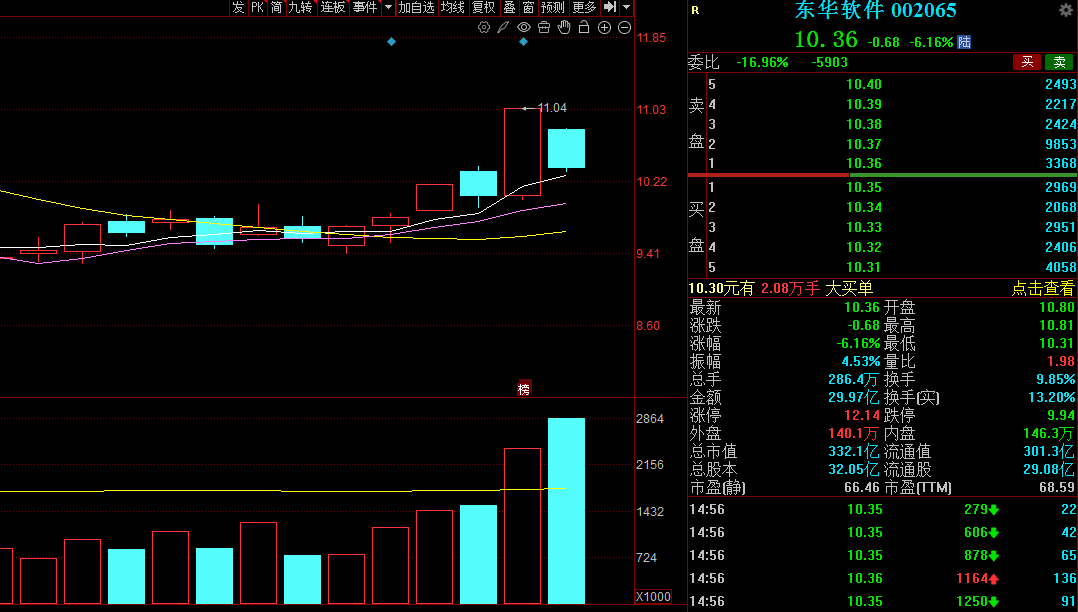This screenshot has width=1078, height=612.
Task: Click the blue diamond marker above 11.04 candle
Action: click(x=523, y=42)
